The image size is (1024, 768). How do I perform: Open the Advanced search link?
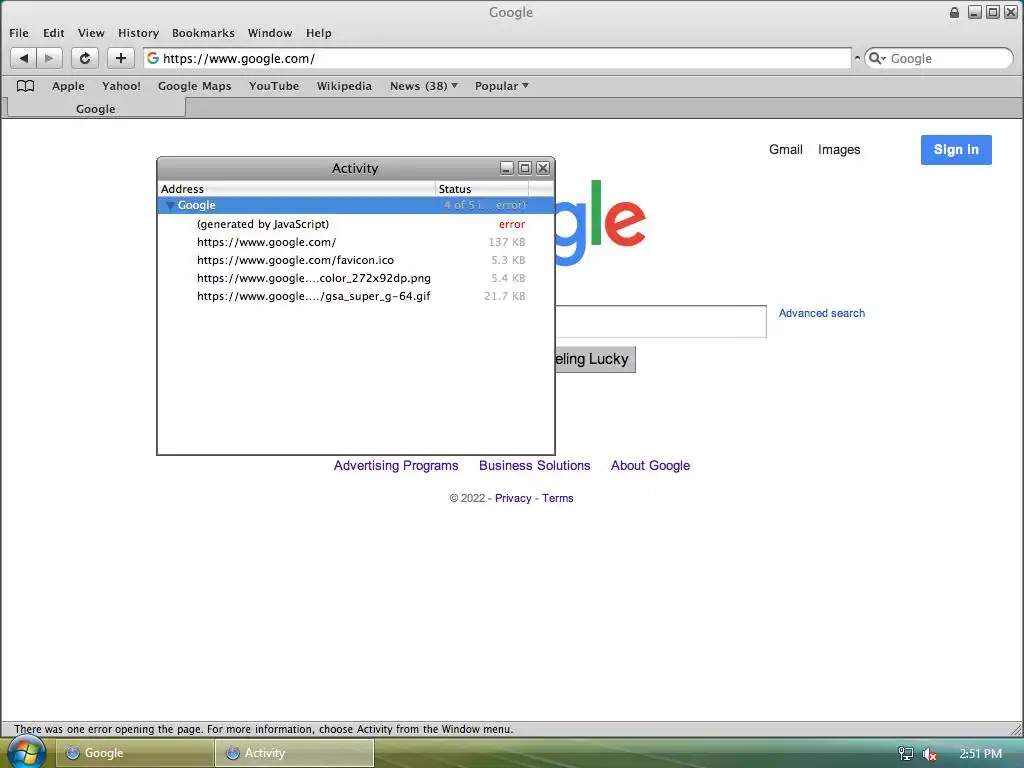pyautogui.click(x=822, y=313)
